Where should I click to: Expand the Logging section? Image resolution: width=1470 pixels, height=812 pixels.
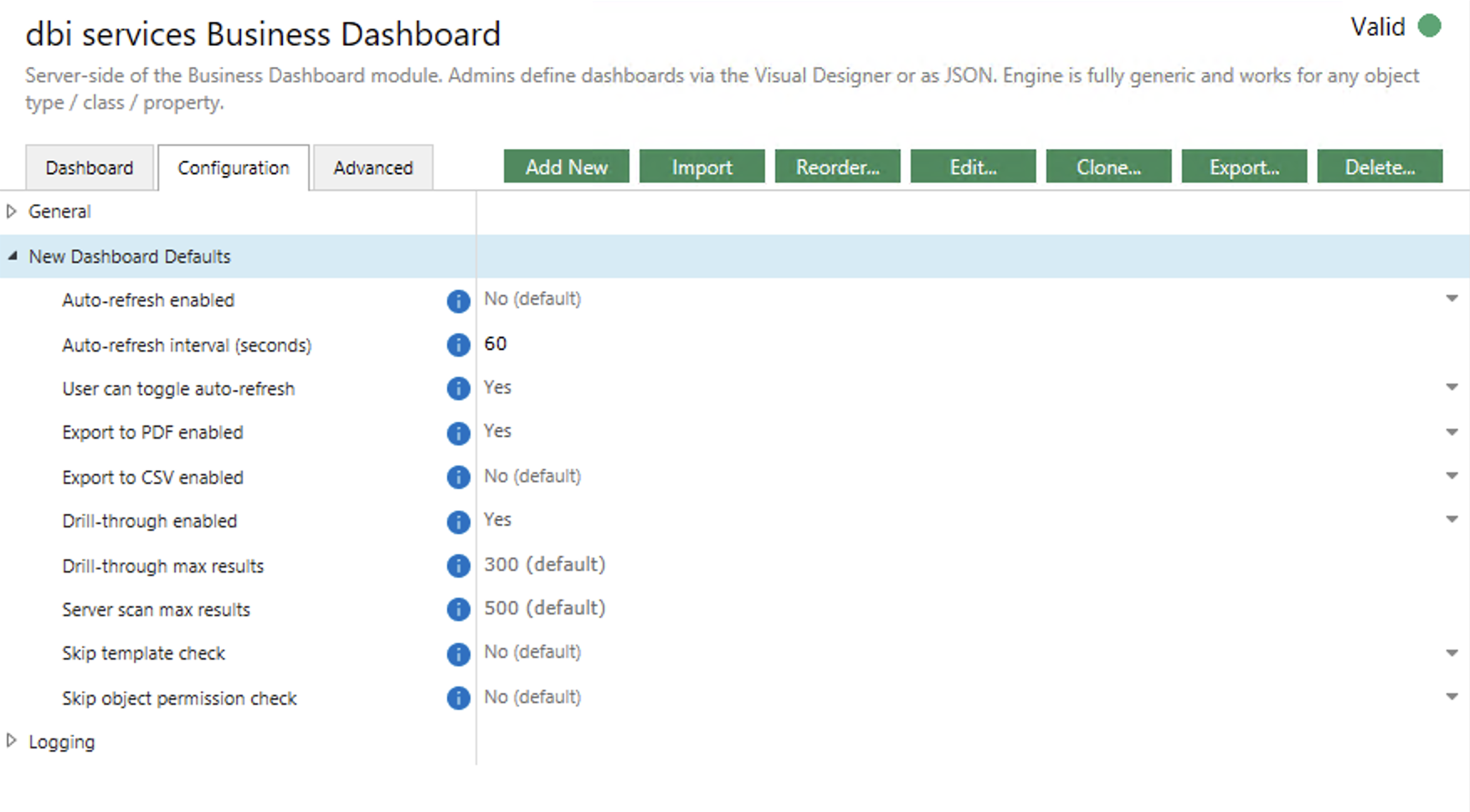pyautogui.click(x=12, y=741)
